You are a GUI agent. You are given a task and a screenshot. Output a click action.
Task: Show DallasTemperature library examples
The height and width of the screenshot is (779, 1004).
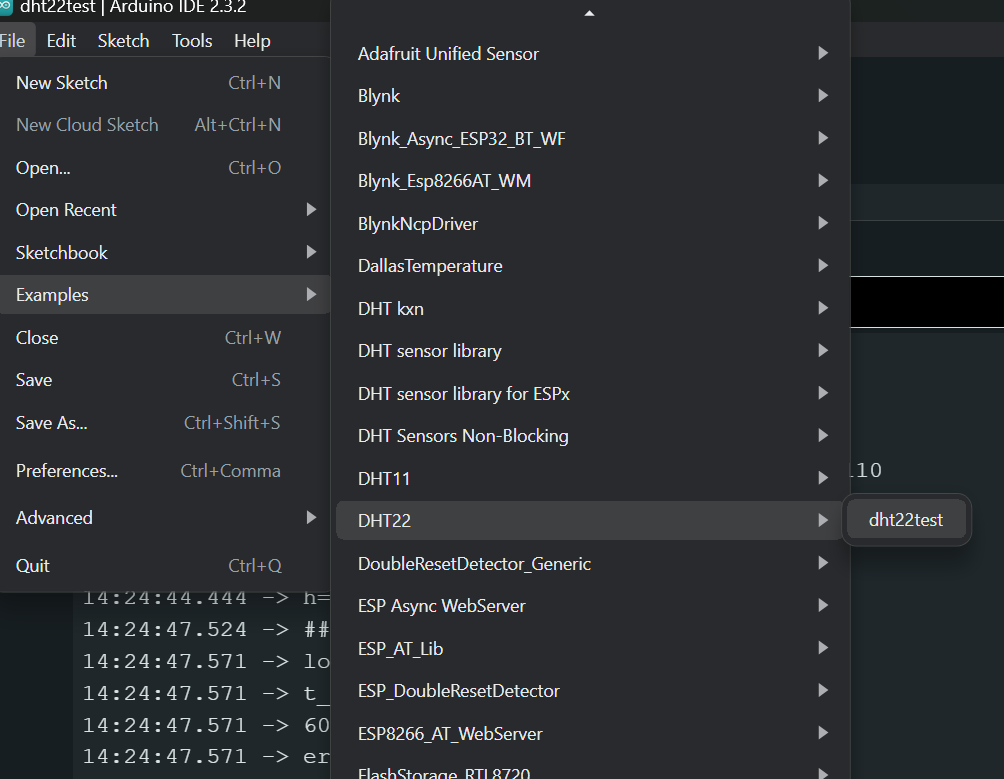click(590, 266)
